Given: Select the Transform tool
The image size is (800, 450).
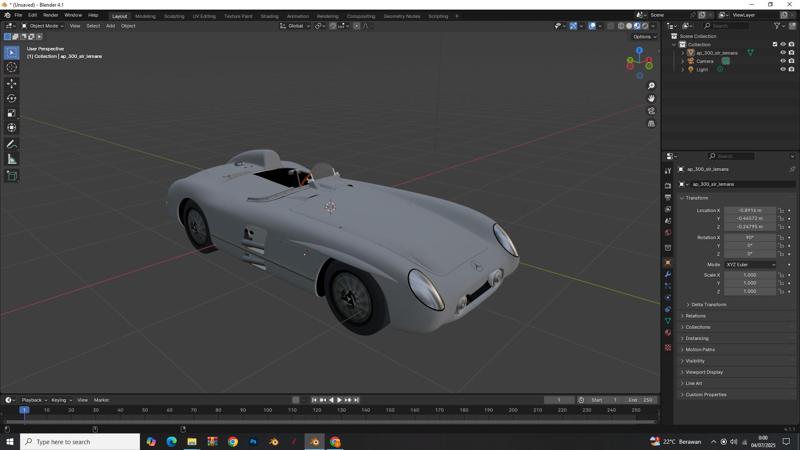Looking at the screenshot, I should pyautogui.click(x=12, y=128).
